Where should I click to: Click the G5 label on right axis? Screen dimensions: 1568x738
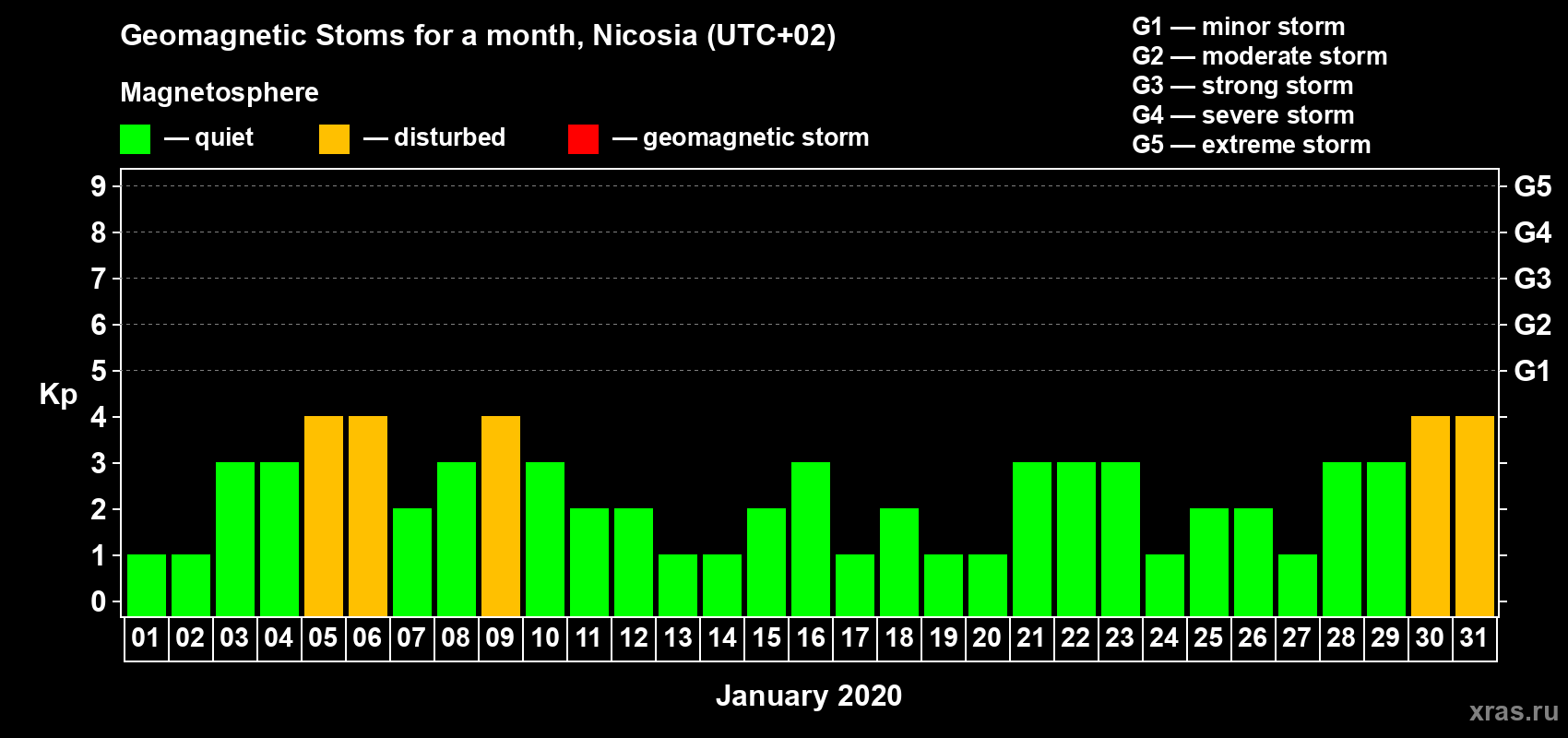pyautogui.click(x=1532, y=186)
